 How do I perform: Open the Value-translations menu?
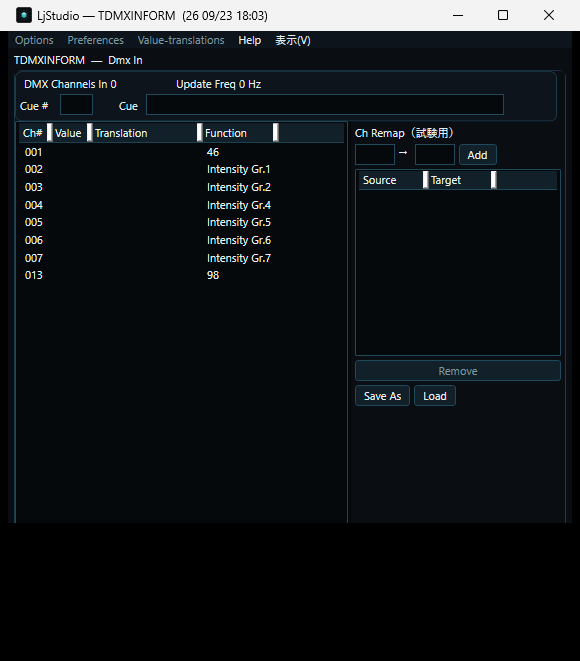coord(181,40)
